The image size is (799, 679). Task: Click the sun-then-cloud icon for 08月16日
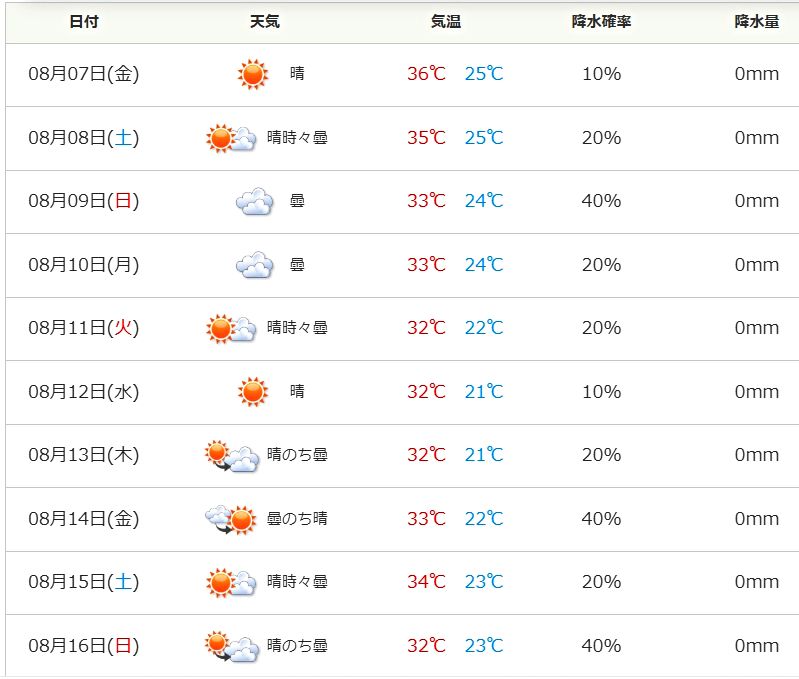coord(232,646)
